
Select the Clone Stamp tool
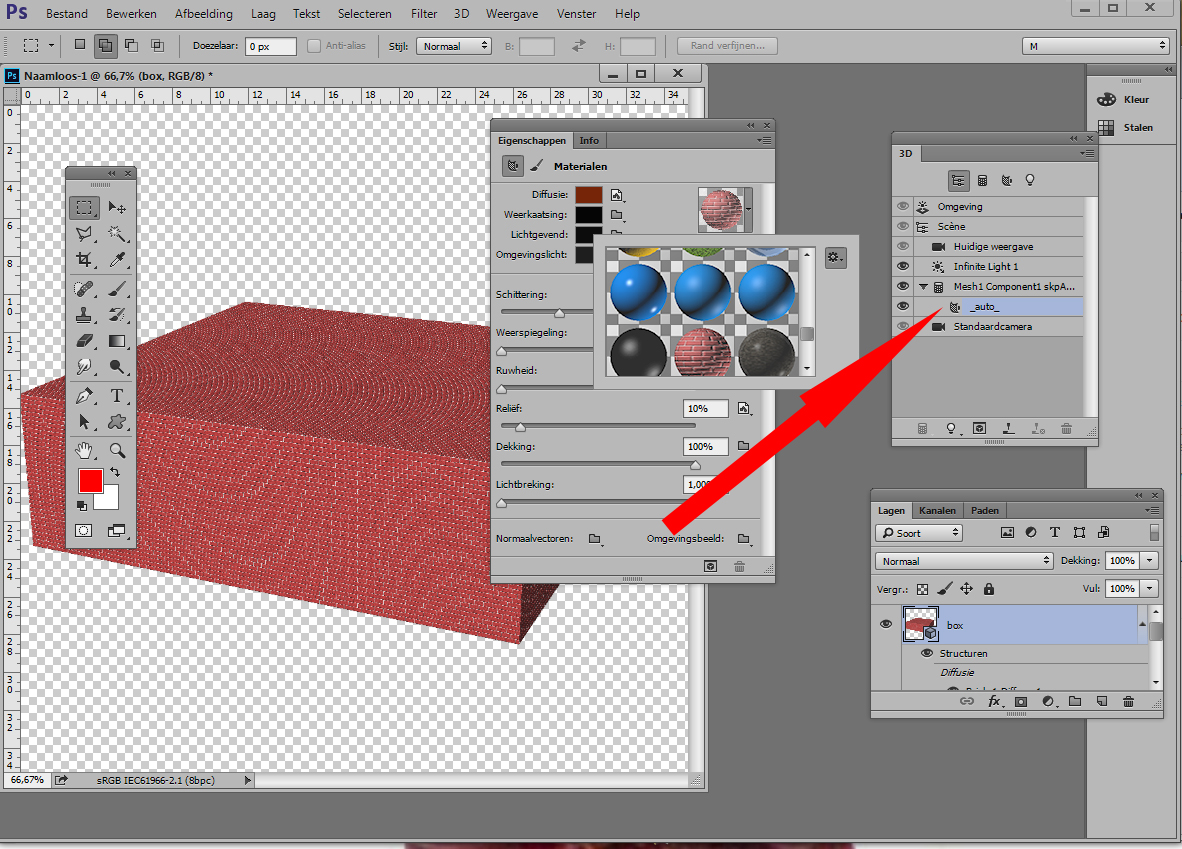coord(85,314)
